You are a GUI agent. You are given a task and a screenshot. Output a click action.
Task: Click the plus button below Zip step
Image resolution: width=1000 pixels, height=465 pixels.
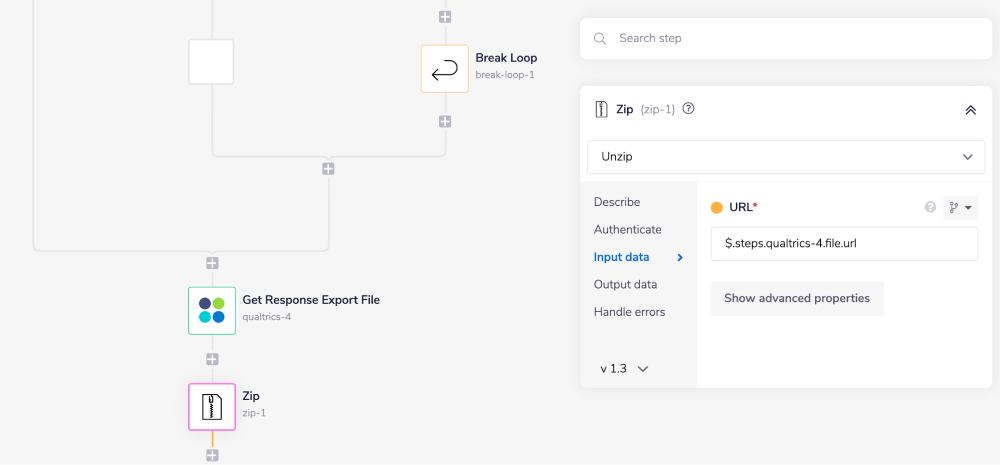click(212, 455)
